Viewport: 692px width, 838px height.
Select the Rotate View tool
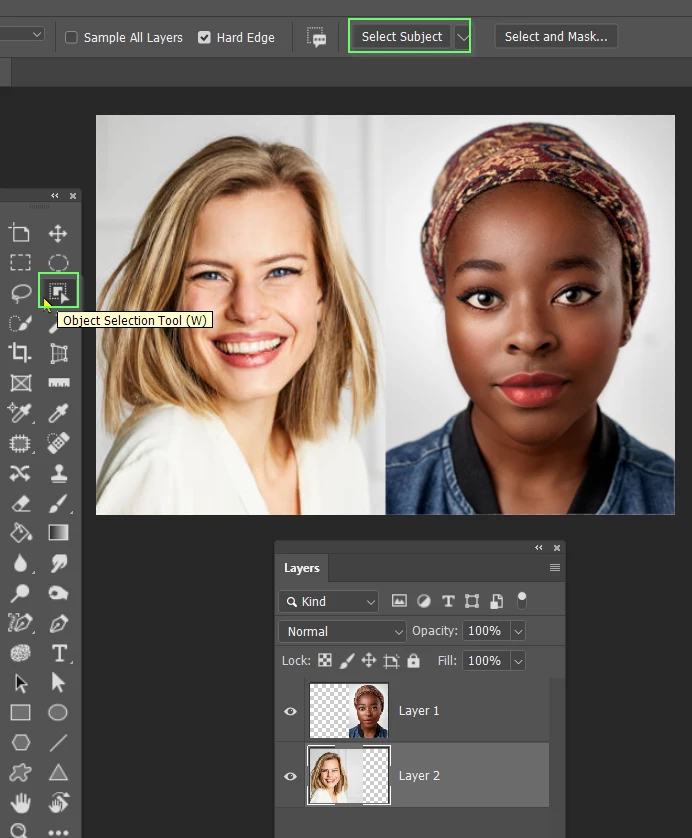click(x=58, y=802)
